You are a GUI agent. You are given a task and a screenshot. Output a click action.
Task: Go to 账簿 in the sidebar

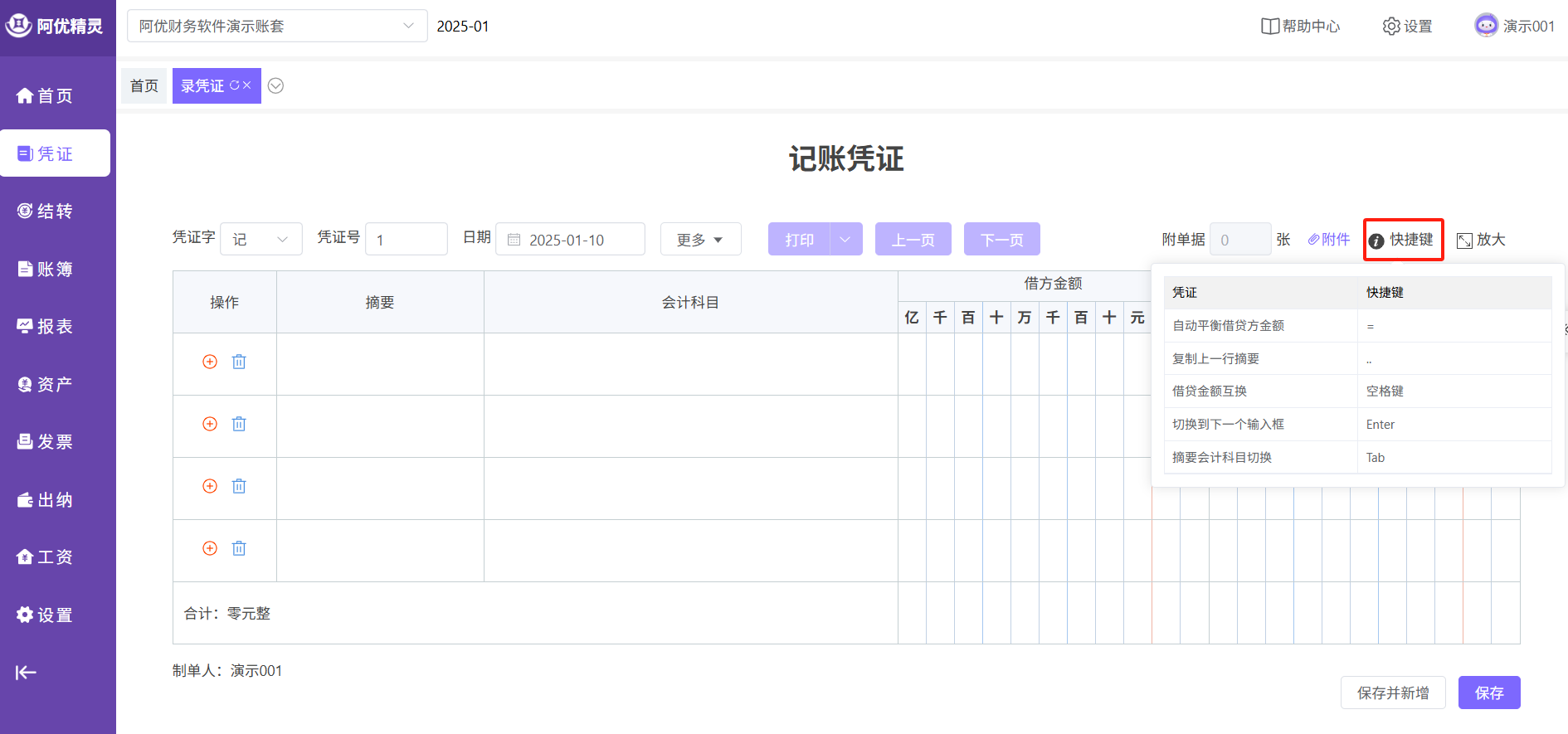tap(55, 270)
